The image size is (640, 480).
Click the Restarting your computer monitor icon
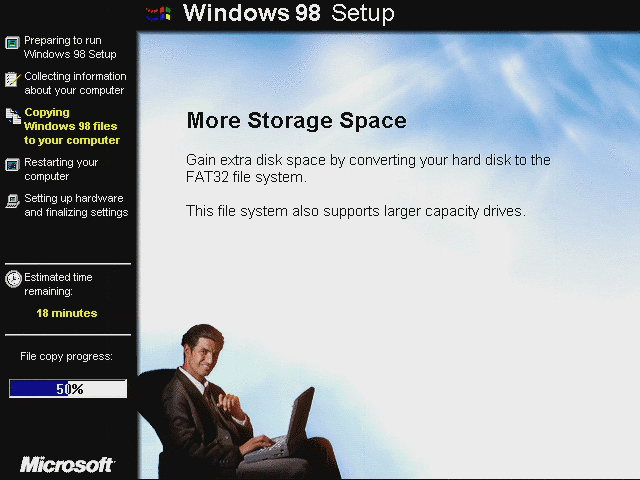pyautogui.click(x=12, y=165)
